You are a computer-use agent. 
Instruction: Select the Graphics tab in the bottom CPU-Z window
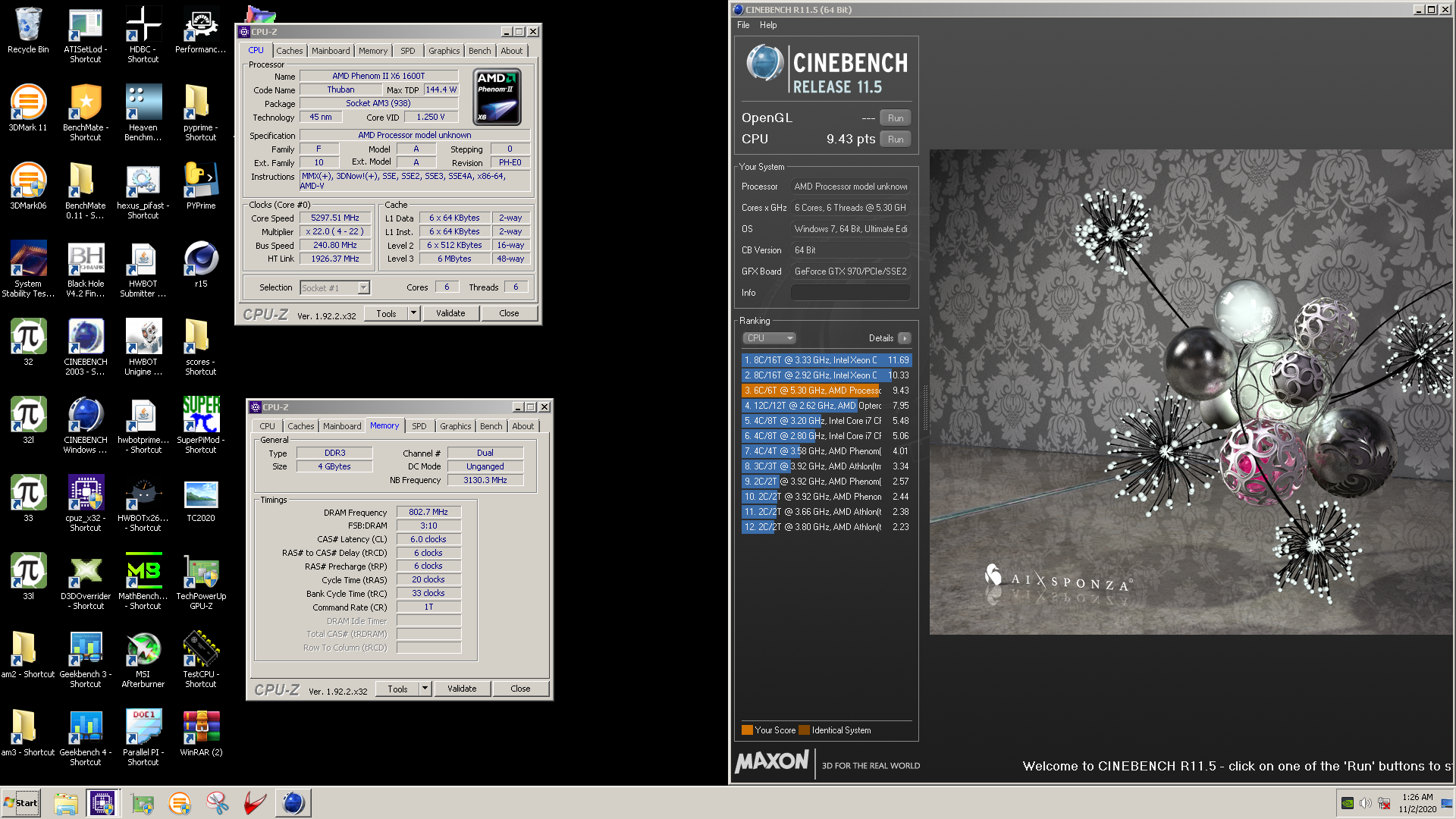[455, 426]
